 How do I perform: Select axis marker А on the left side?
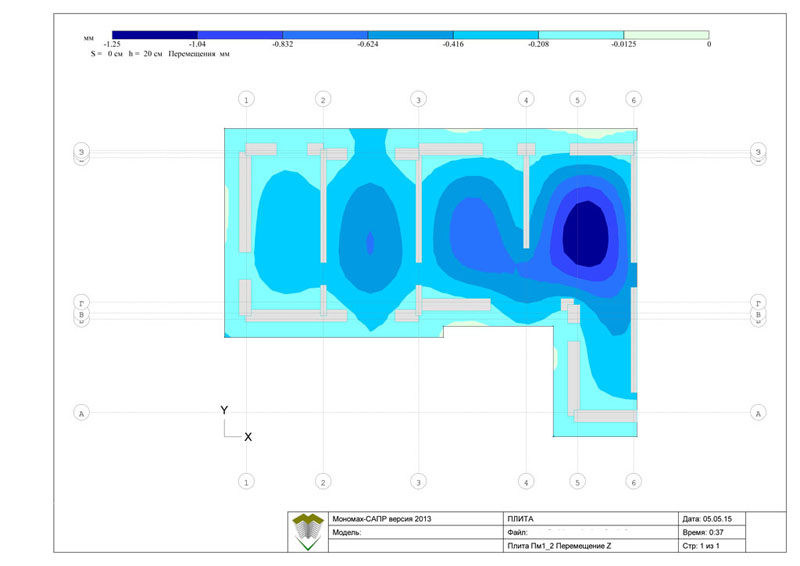tap(82, 413)
